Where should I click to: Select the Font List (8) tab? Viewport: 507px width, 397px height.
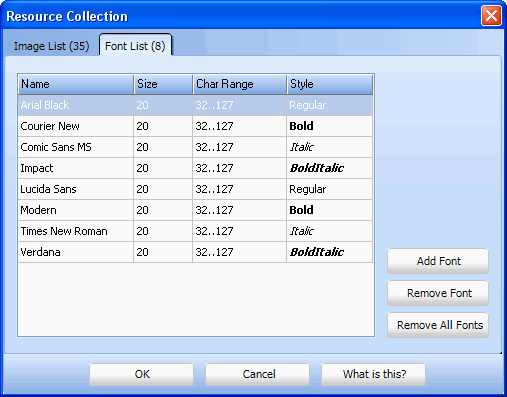coord(135,45)
